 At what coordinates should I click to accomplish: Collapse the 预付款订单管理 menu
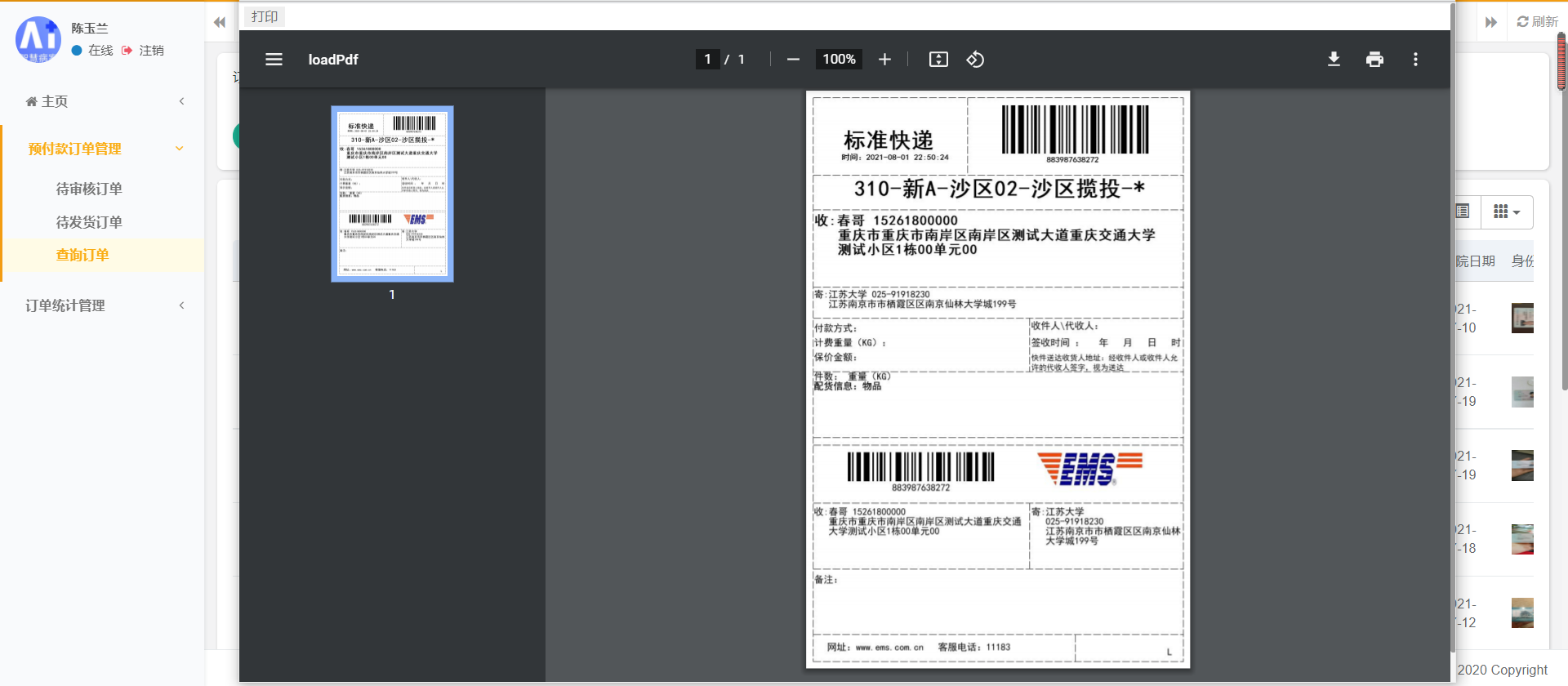click(x=102, y=149)
